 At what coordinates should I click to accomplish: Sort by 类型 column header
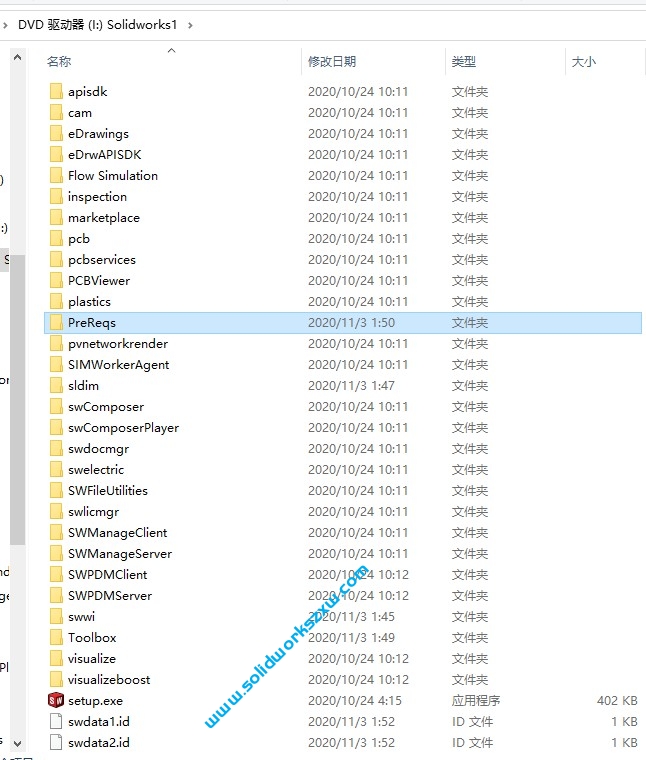click(463, 62)
